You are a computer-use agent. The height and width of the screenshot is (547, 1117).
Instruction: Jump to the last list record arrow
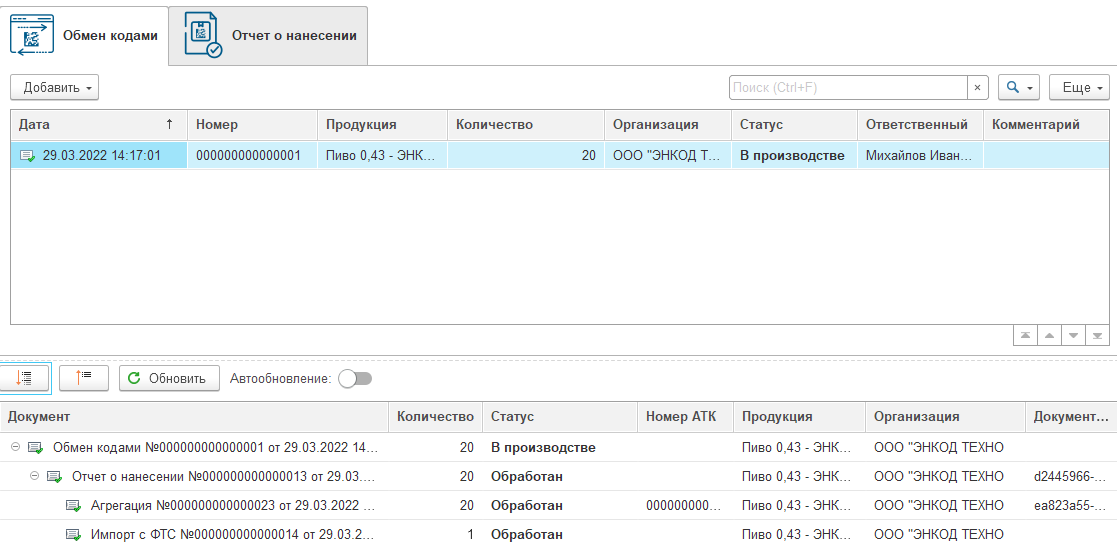click(x=1097, y=336)
